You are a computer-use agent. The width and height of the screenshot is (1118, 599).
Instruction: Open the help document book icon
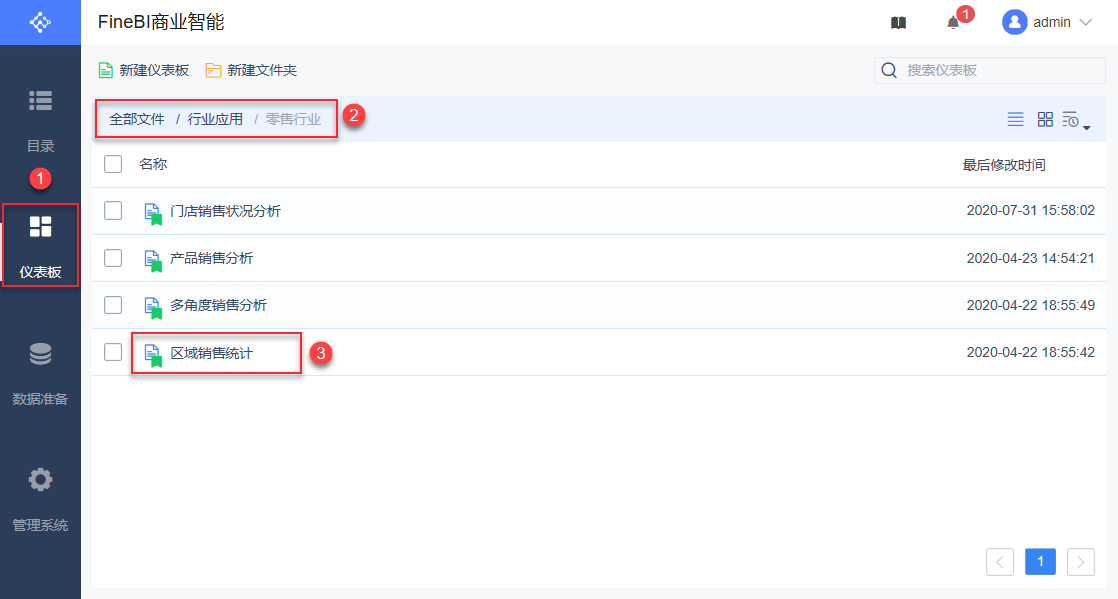pyautogui.click(x=898, y=23)
